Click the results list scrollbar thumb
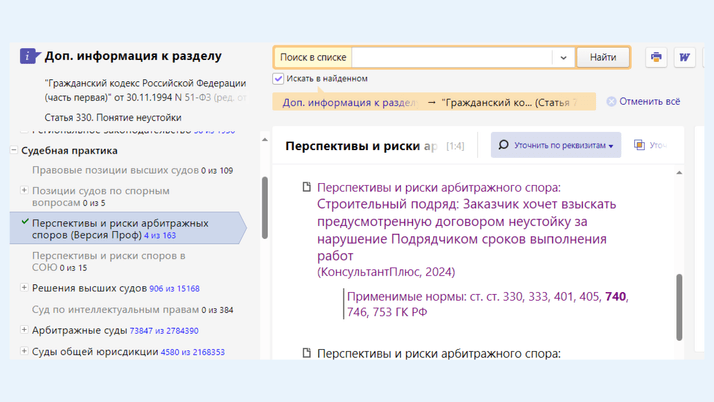The height and width of the screenshot is (402, 714). (x=679, y=307)
